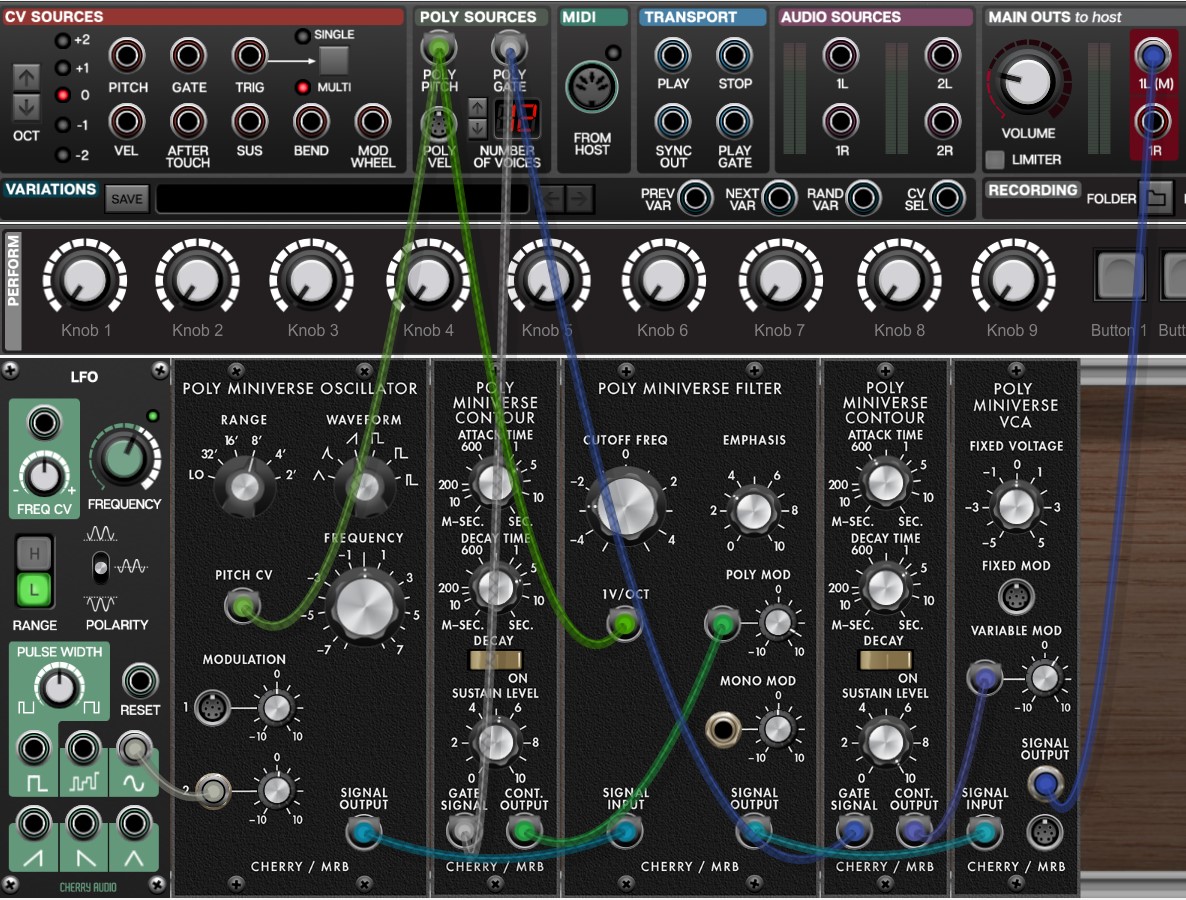The height and width of the screenshot is (900, 1186).
Task: Click the Filter CUTOFF FREQ knob
Action: (x=626, y=506)
